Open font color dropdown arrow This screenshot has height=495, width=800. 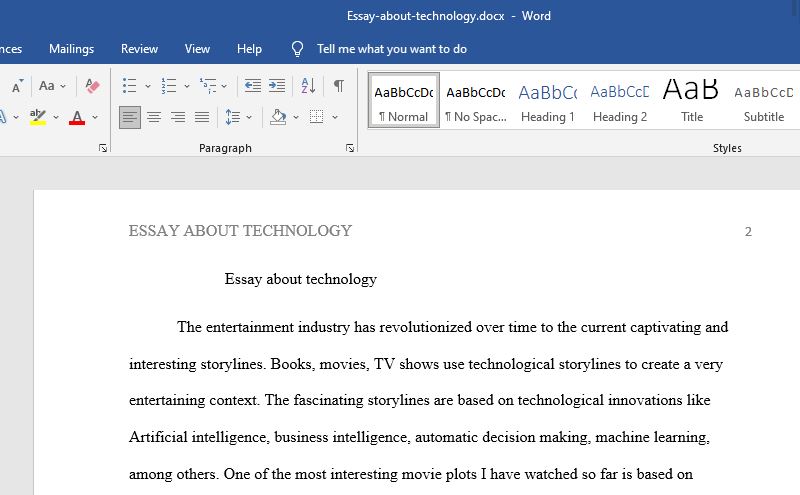pos(95,117)
